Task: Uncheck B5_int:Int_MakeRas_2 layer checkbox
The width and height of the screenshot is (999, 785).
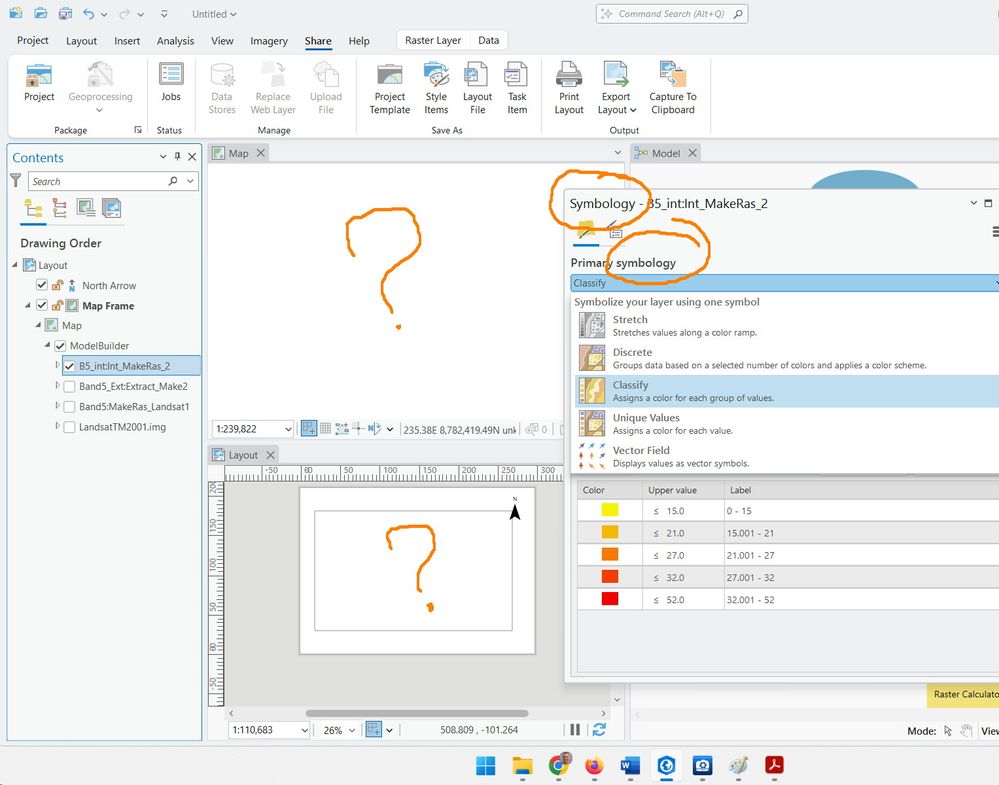Action: point(69,366)
